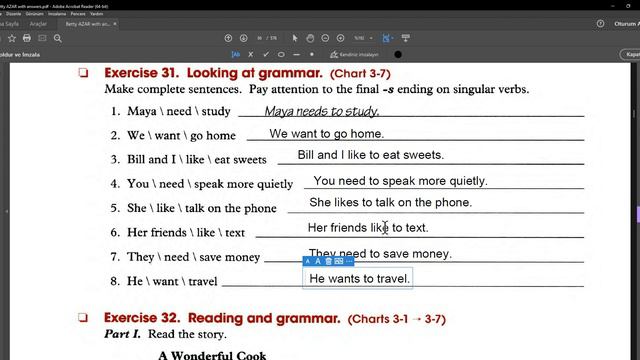
Task: Tick the Exercise 31 checkbox
Action: [x=83, y=73]
